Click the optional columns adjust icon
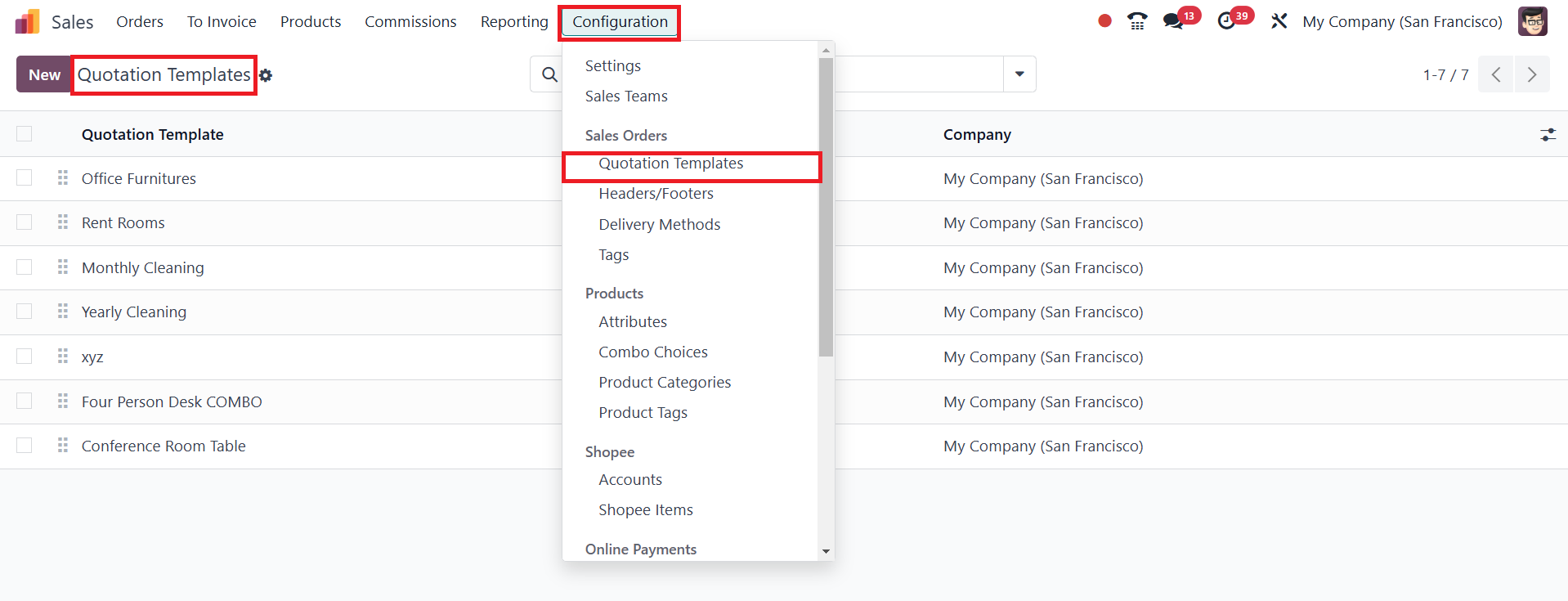The height and width of the screenshot is (601, 1568). tap(1548, 135)
